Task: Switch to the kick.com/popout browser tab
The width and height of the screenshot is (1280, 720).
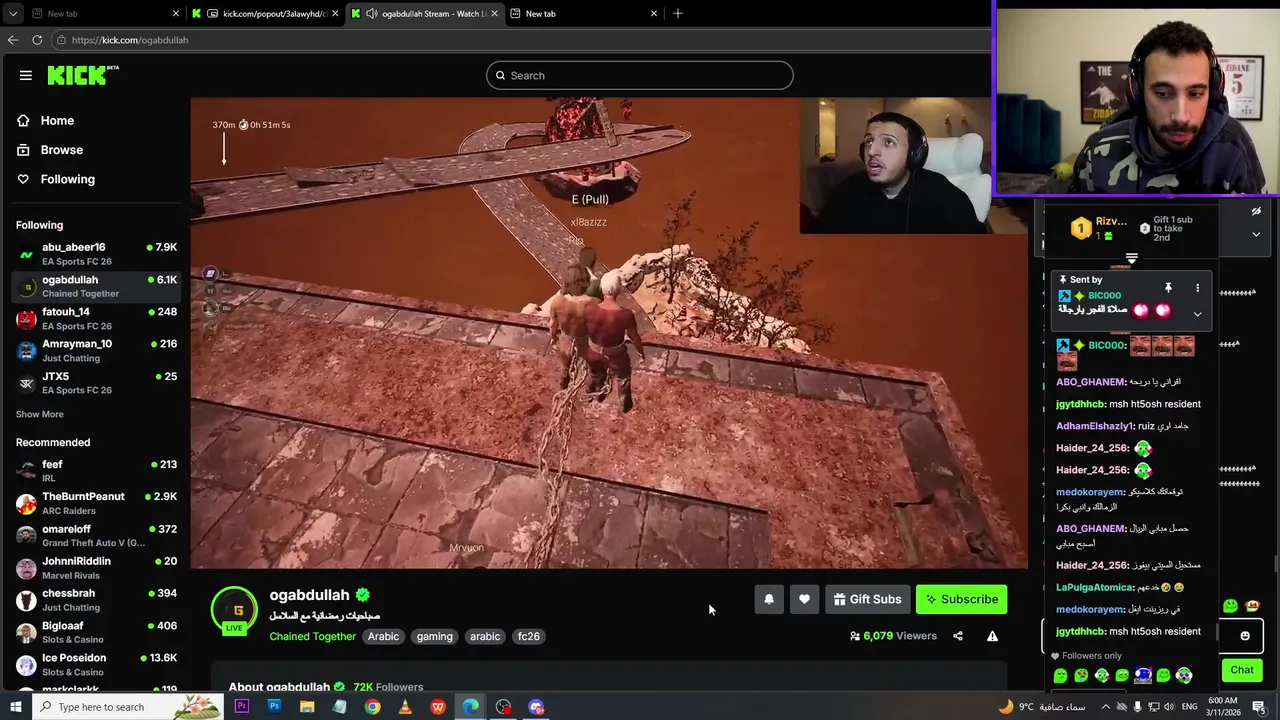Action: (265, 13)
